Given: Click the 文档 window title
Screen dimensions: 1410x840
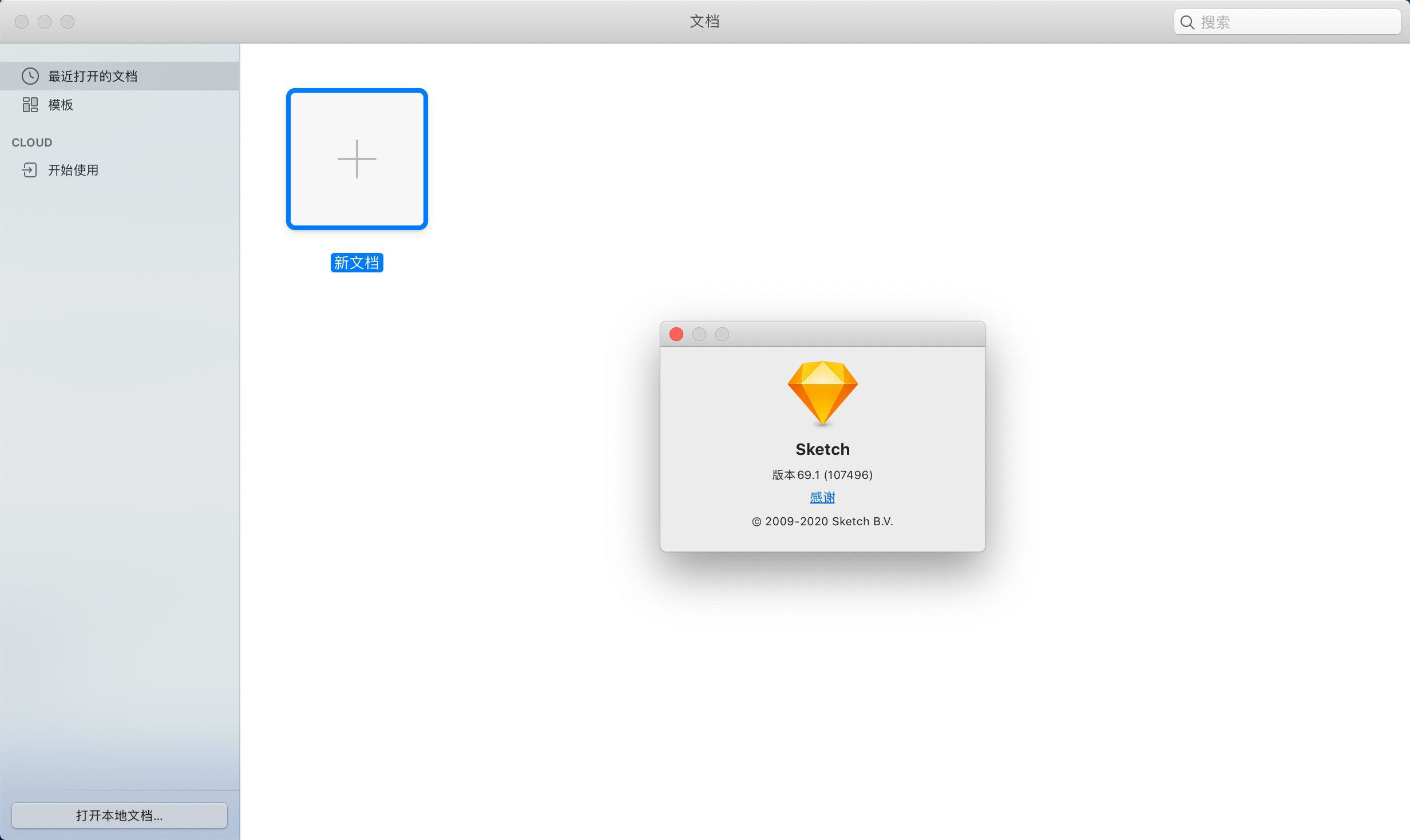Looking at the screenshot, I should click(704, 22).
